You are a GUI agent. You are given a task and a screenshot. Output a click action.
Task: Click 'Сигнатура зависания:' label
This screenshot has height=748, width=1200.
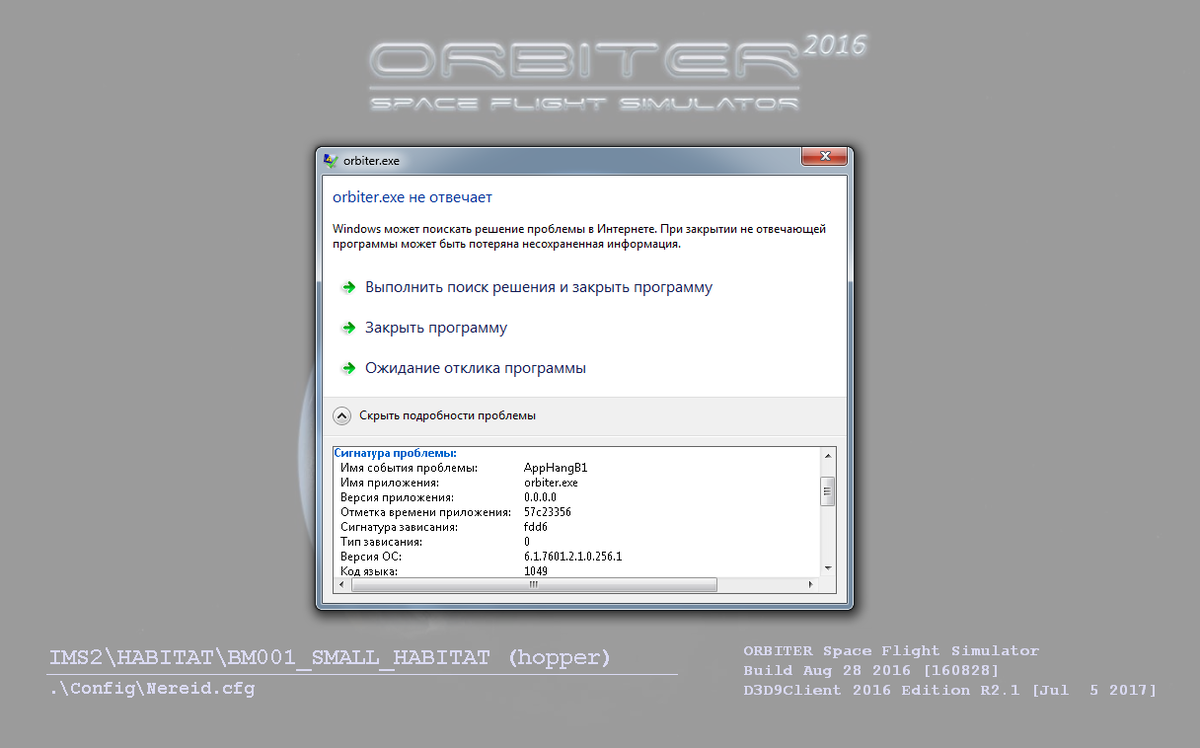[x=399, y=527]
